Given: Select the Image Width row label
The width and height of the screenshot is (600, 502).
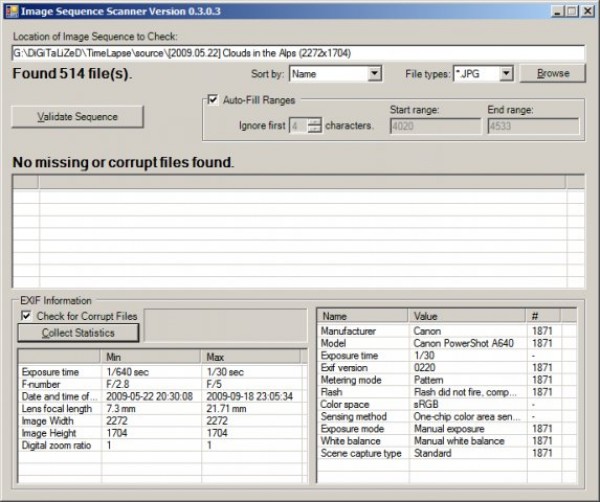Looking at the screenshot, I should pos(47,421).
